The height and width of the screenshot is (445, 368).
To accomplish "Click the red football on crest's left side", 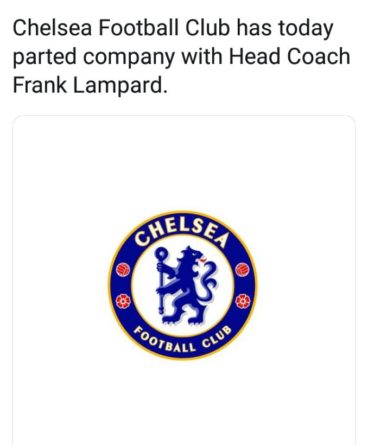I will click(123, 270).
